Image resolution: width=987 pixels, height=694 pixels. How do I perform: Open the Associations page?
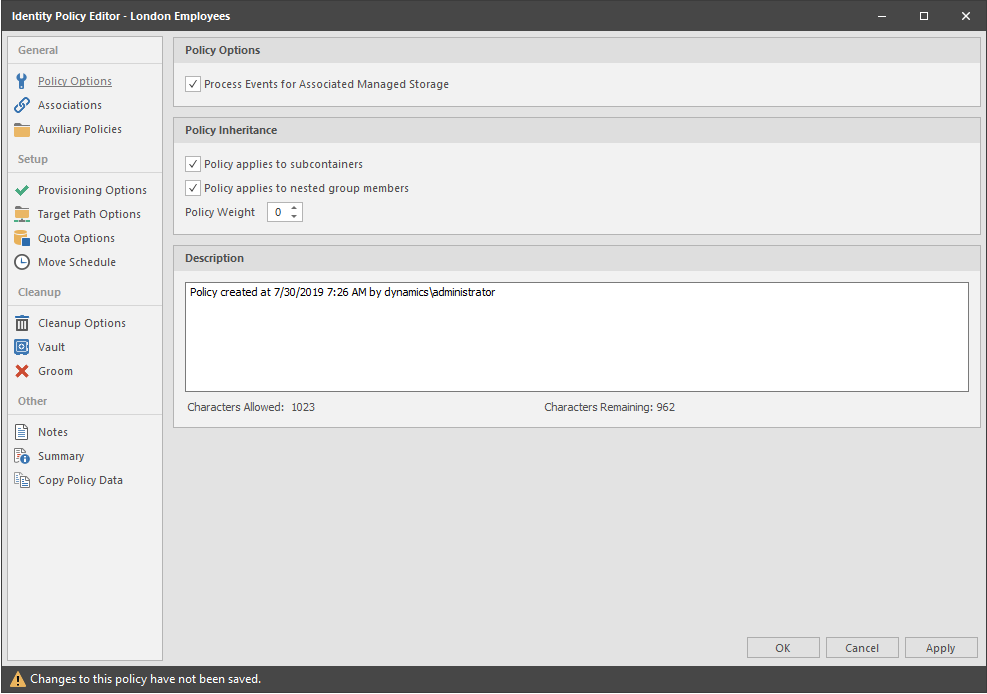pyautogui.click(x=69, y=104)
